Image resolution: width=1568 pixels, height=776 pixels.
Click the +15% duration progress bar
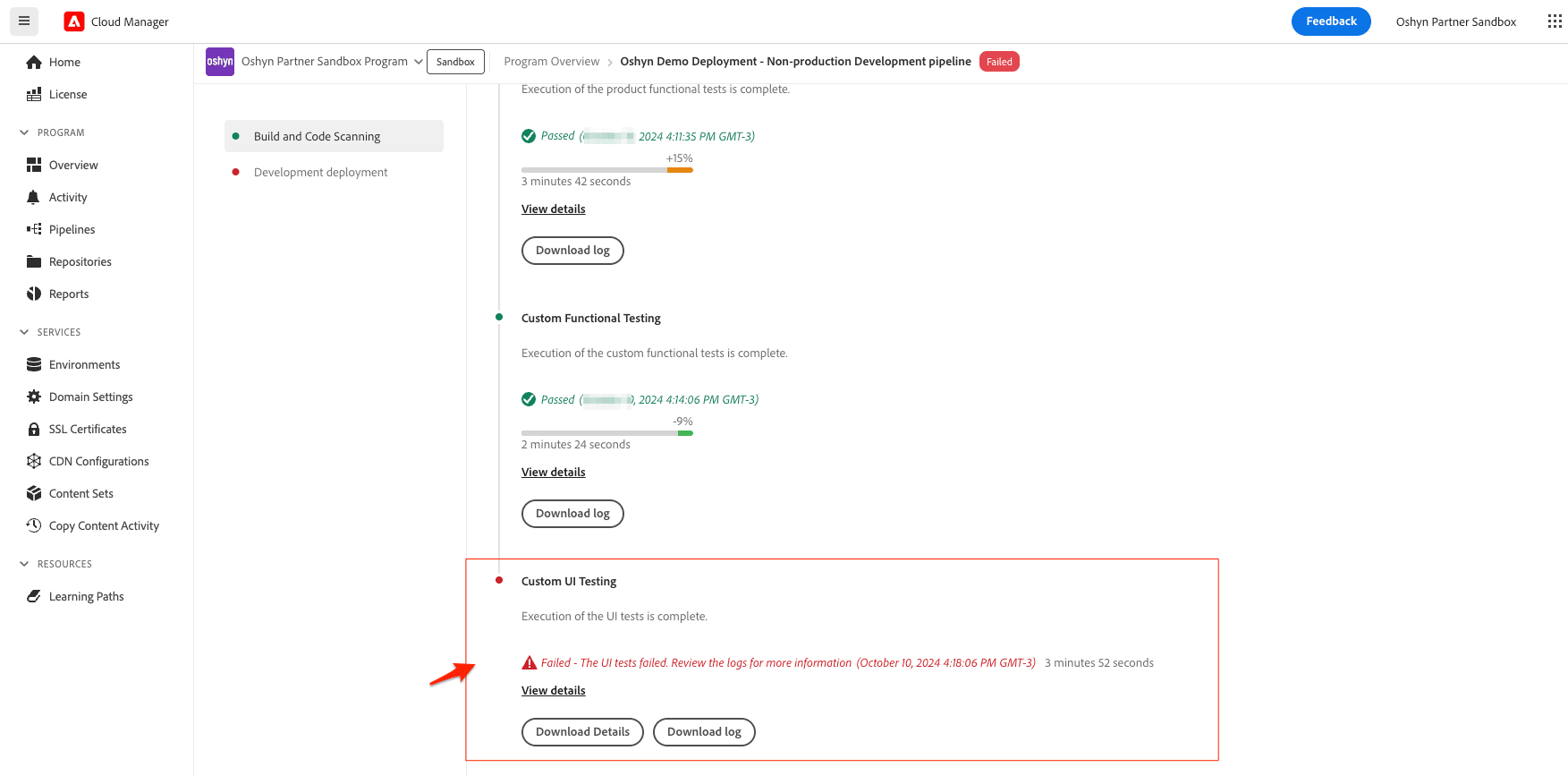tap(607, 170)
